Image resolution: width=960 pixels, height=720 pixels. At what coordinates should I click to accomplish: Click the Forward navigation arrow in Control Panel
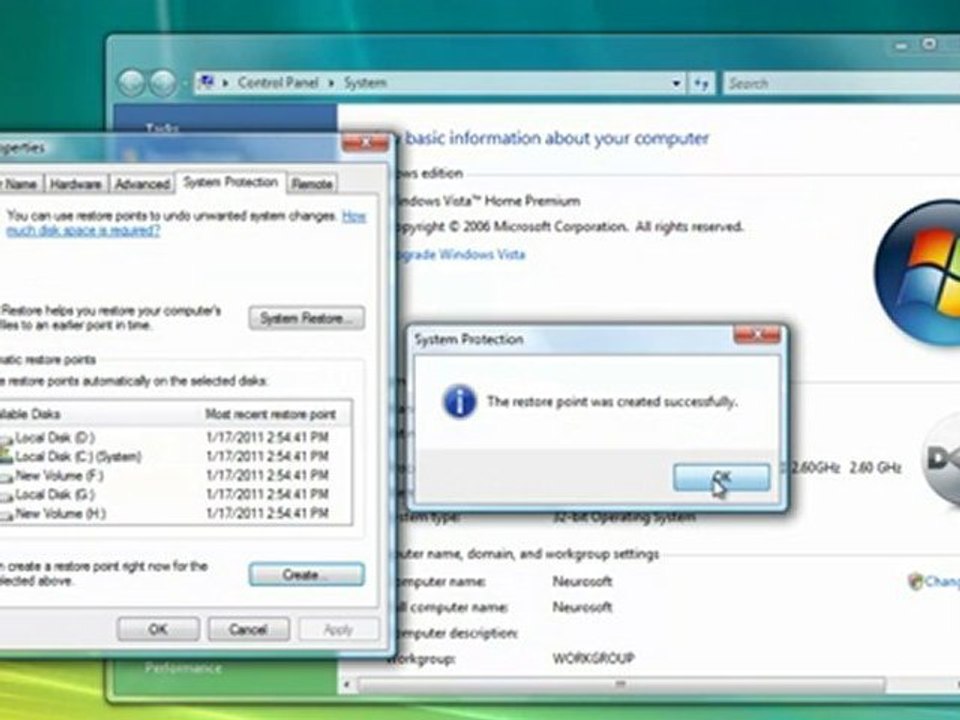tap(163, 83)
